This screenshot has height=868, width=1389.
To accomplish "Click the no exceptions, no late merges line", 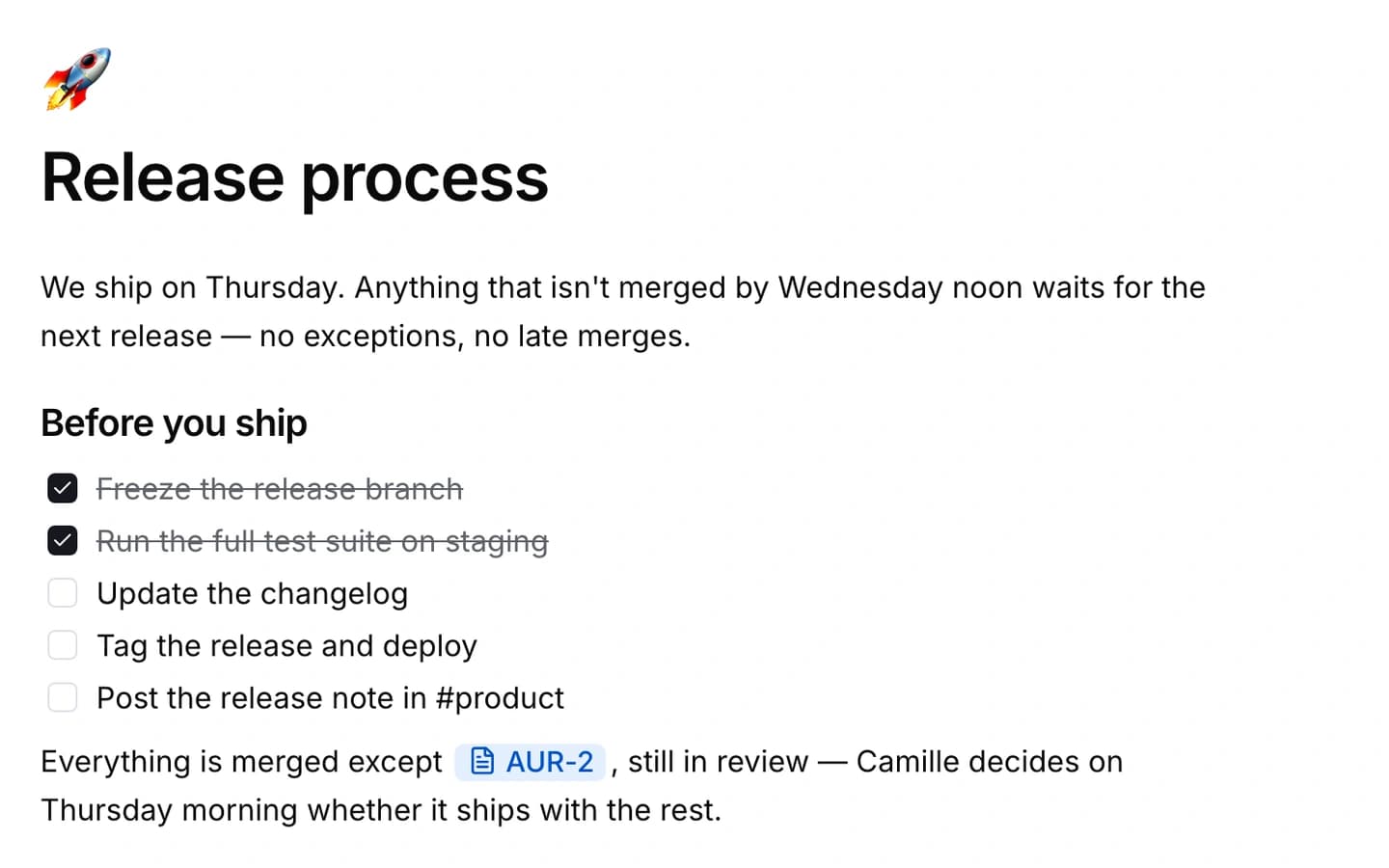I will [x=475, y=336].
